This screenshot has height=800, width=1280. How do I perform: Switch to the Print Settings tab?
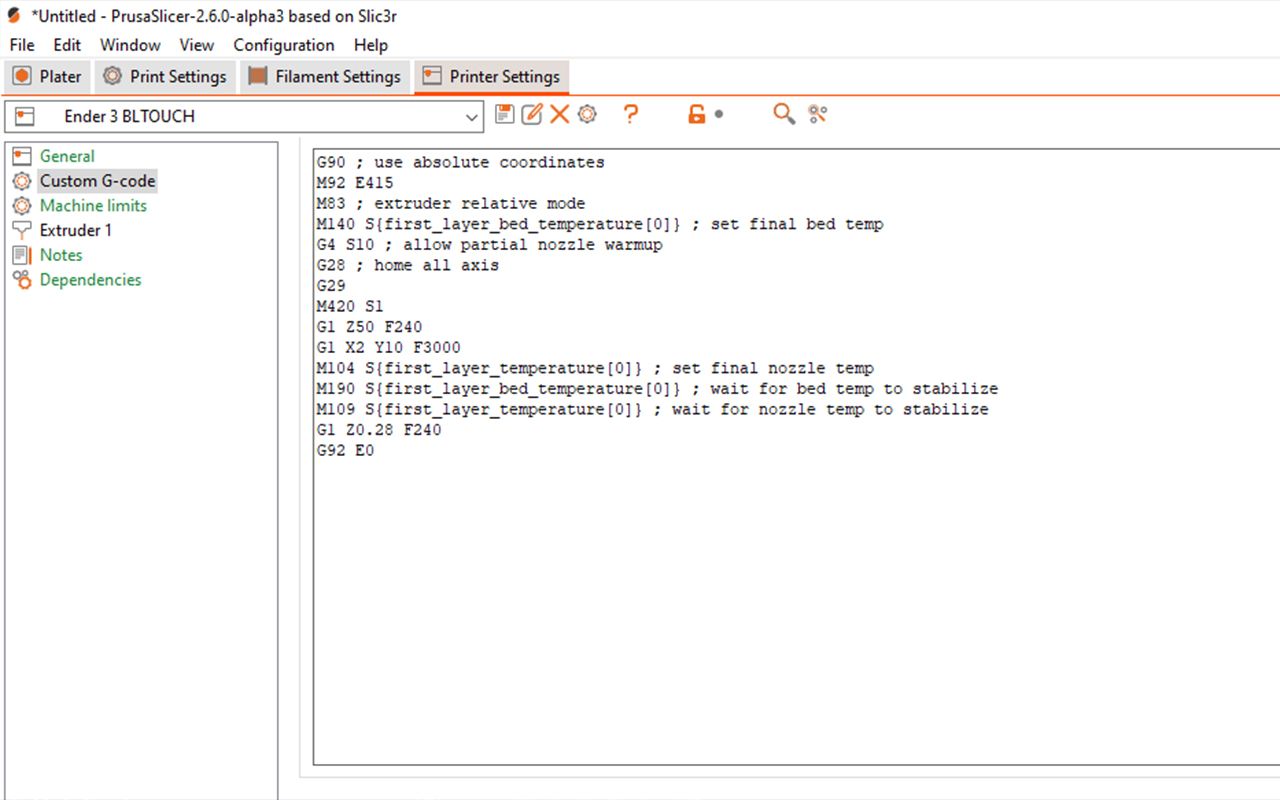point(165,77)
